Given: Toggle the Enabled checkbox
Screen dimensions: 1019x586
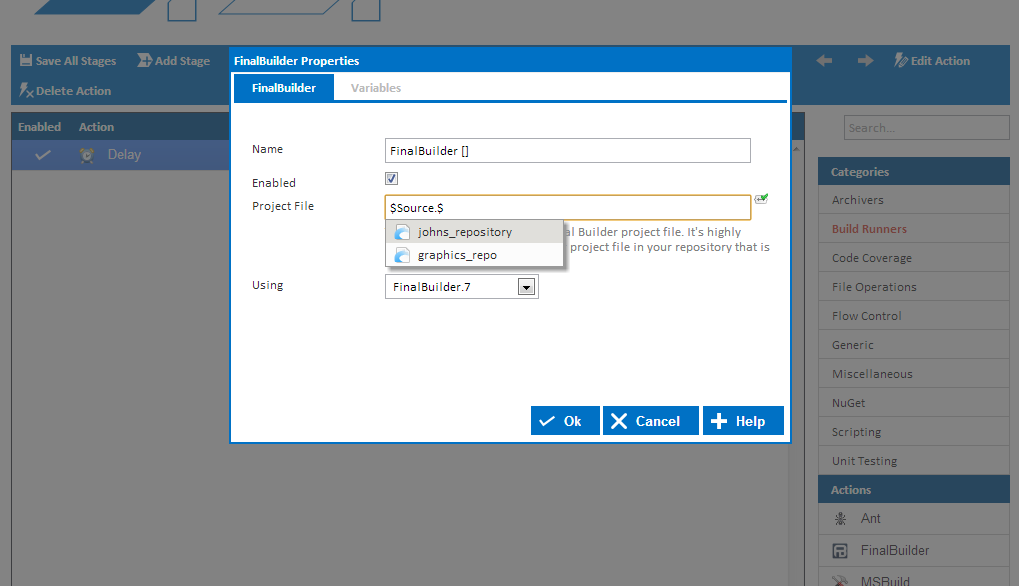Looking at the screenshot, I should click(x=391, y=179).
